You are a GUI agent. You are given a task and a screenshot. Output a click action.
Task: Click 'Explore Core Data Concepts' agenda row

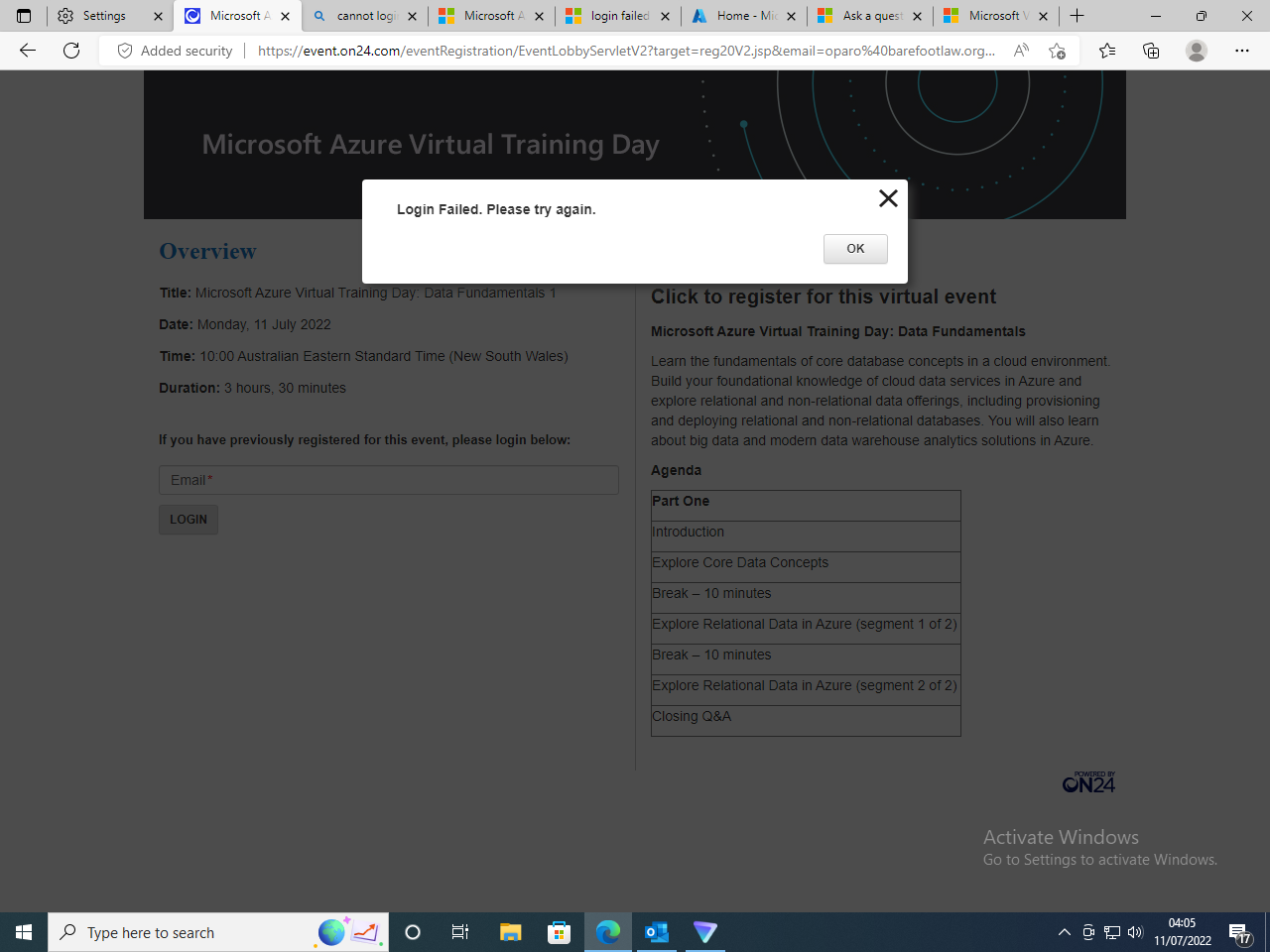[x=806, y=567]
